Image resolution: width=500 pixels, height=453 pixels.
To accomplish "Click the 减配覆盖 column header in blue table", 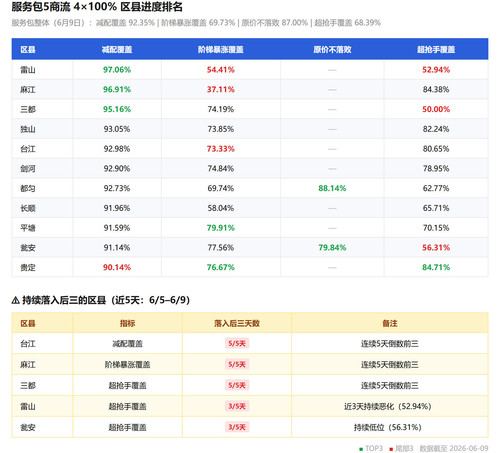I will pos(117,50).
